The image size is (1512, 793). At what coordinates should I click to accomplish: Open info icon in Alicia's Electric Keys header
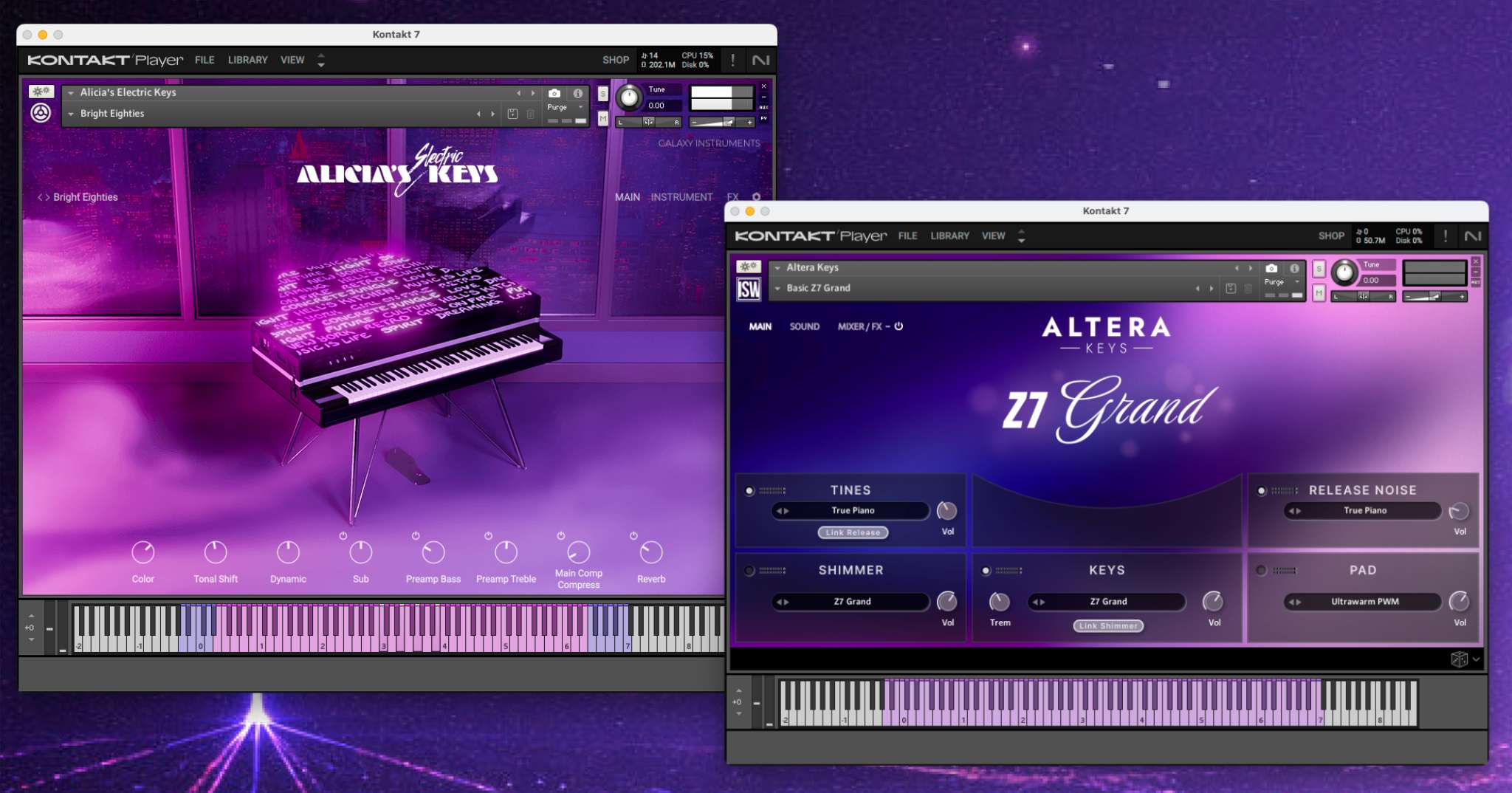click(x=578, y=93)
